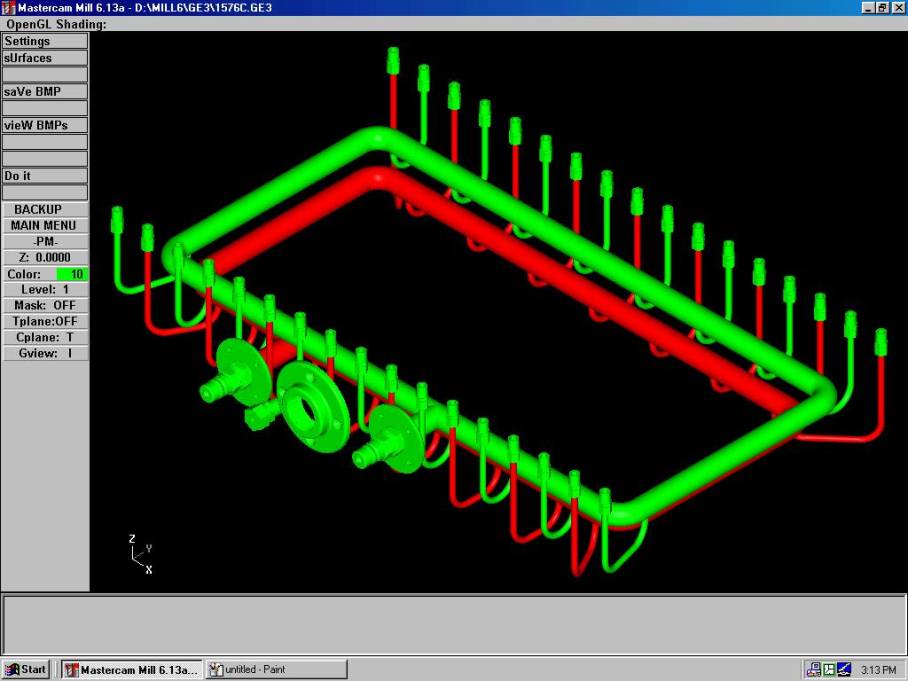Screen dimensions: 908x681
Task: Click the green display icon in the system tray
Action: point(827,668)
